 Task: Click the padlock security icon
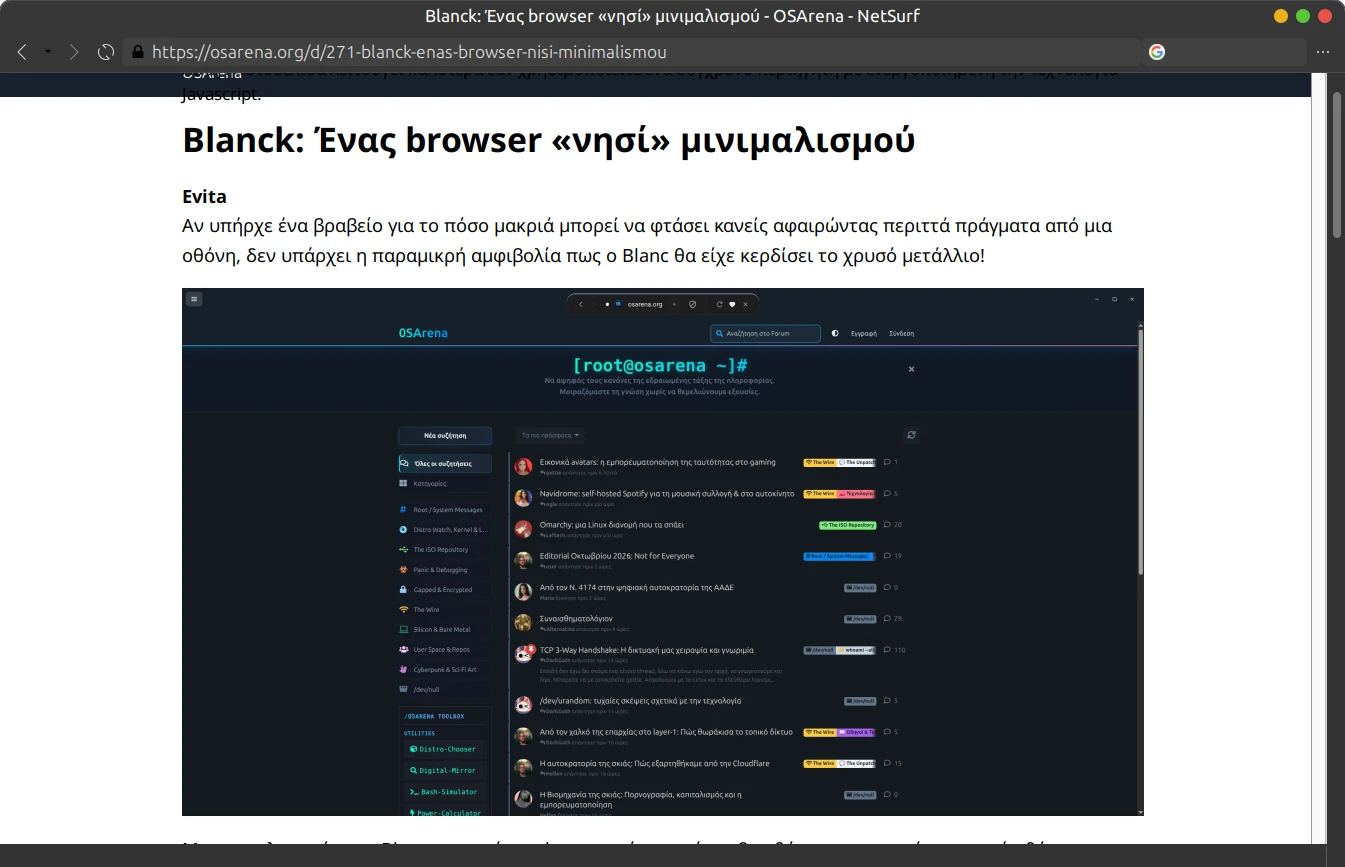pyautogui.click(x=137, y=52)
